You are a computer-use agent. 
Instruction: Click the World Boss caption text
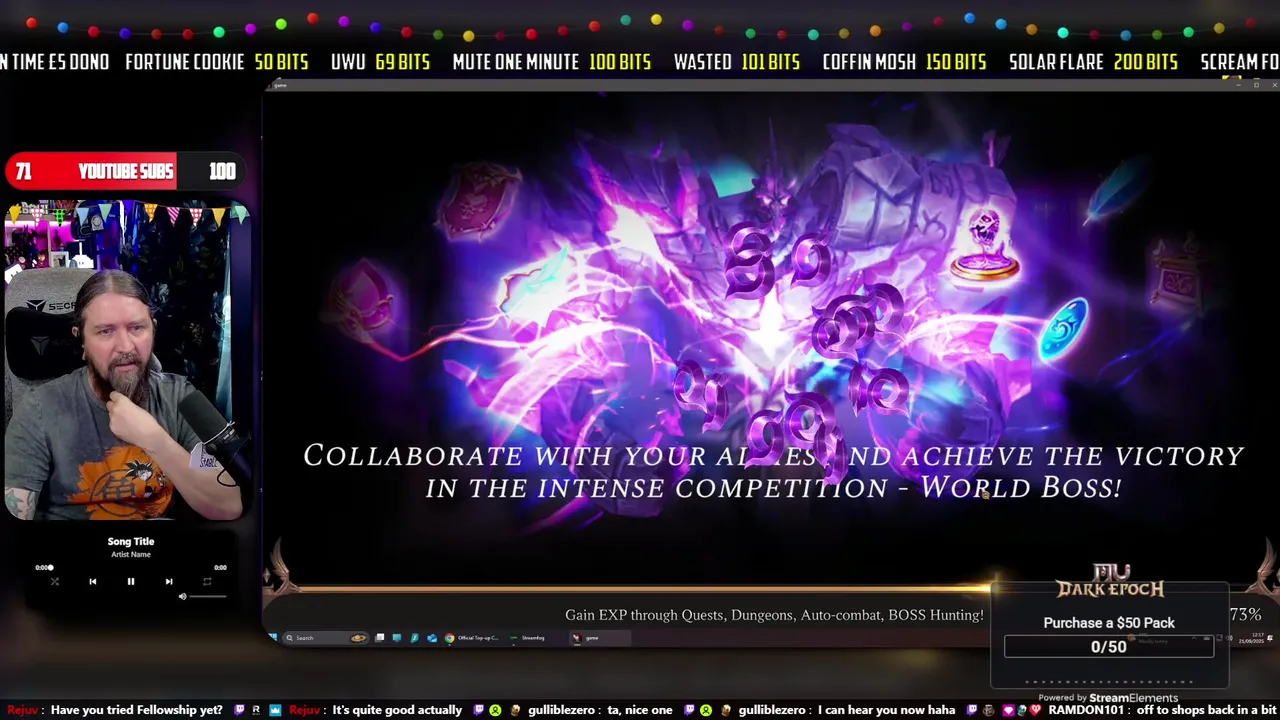(x=773, y=471)
